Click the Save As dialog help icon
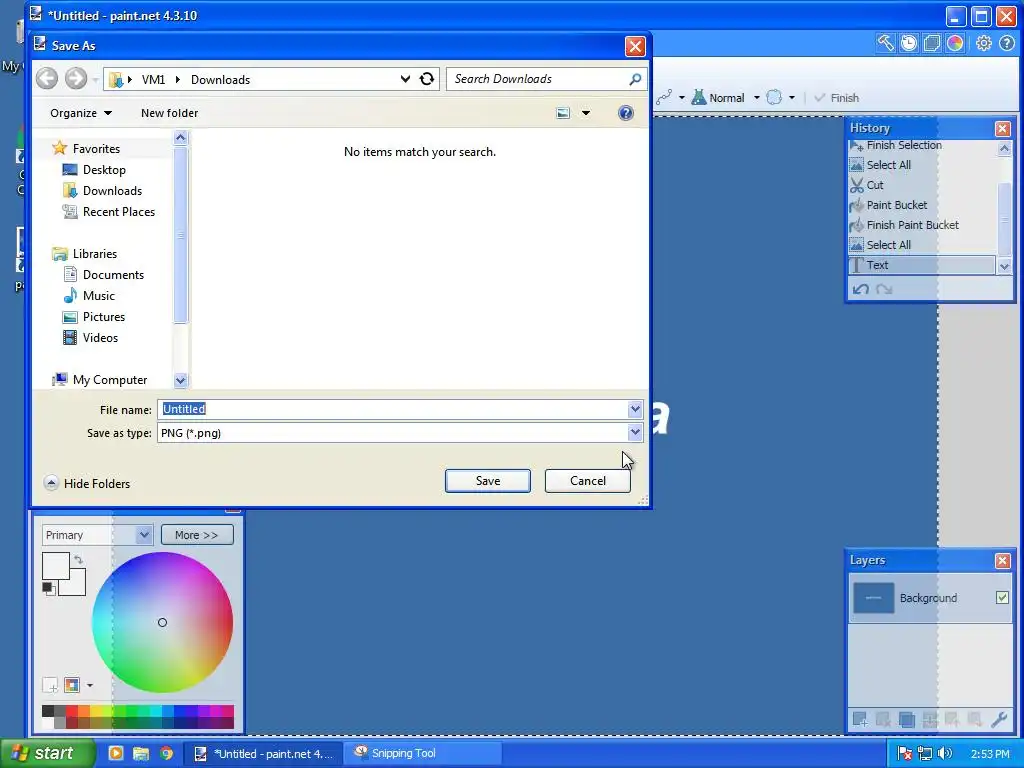This screenshot has width=1024, height=768. pos(626,113)
